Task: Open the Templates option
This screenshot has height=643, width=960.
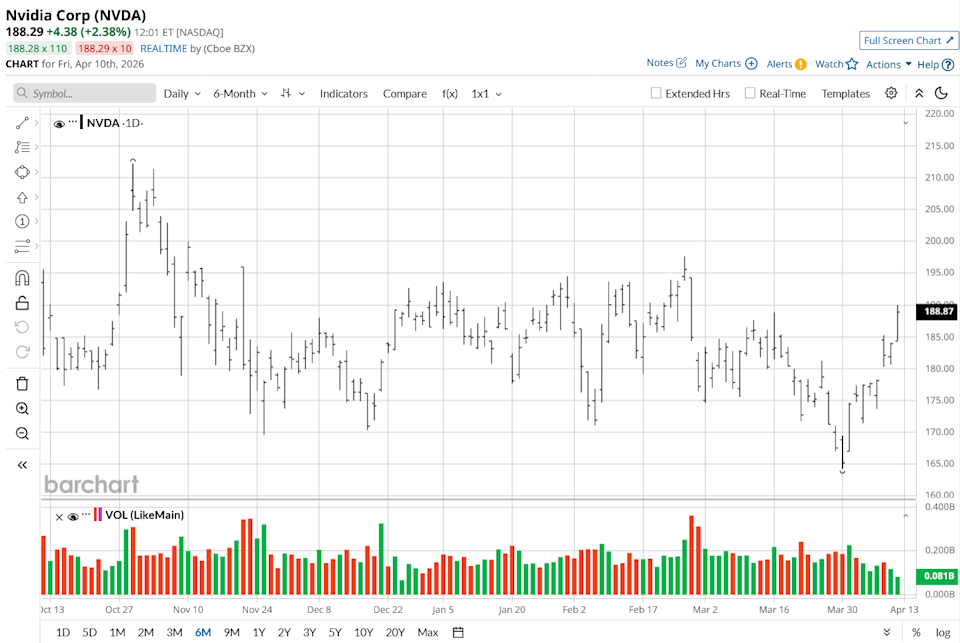Action: click(845, 93)
